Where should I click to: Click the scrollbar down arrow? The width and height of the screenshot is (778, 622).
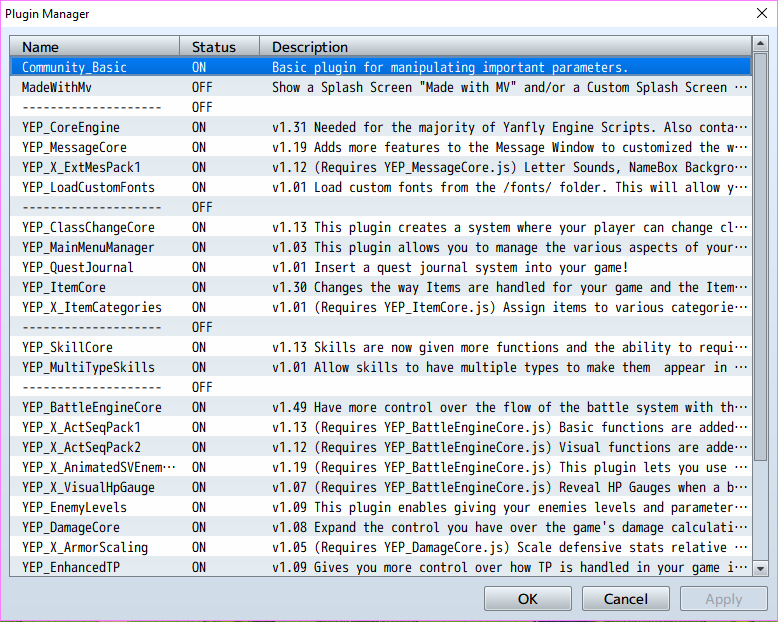pos(760,568)
